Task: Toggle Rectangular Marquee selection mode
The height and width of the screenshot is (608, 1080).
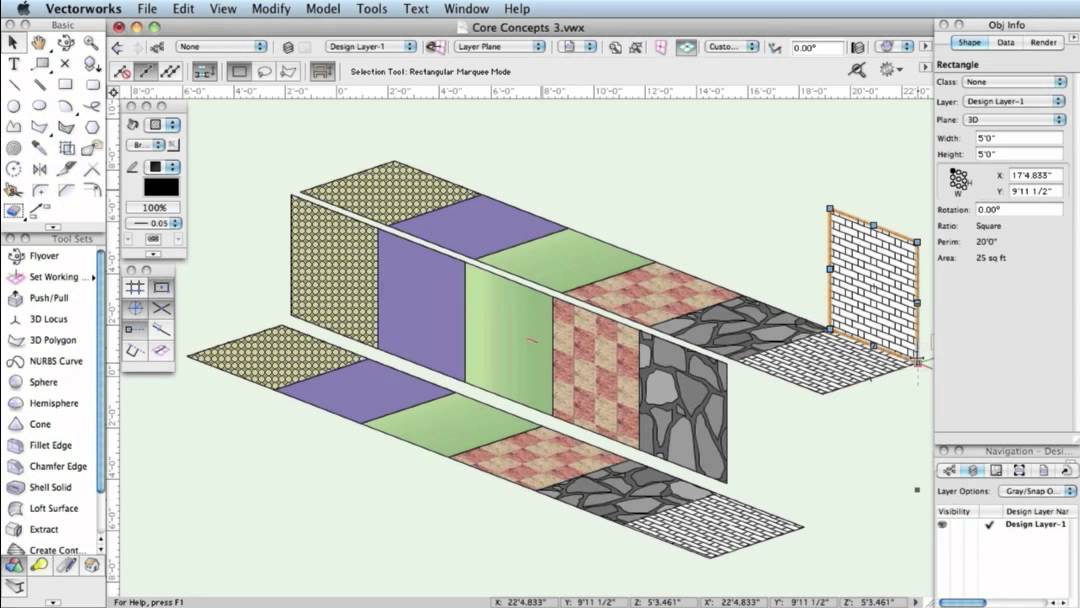Action: pos(239,71)
